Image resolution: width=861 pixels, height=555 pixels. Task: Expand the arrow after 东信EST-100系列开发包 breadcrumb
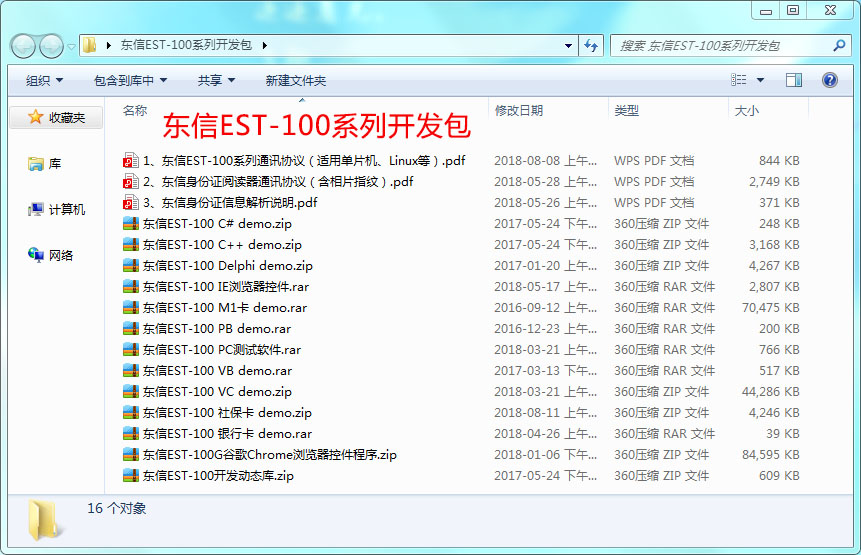pos(265,46)
